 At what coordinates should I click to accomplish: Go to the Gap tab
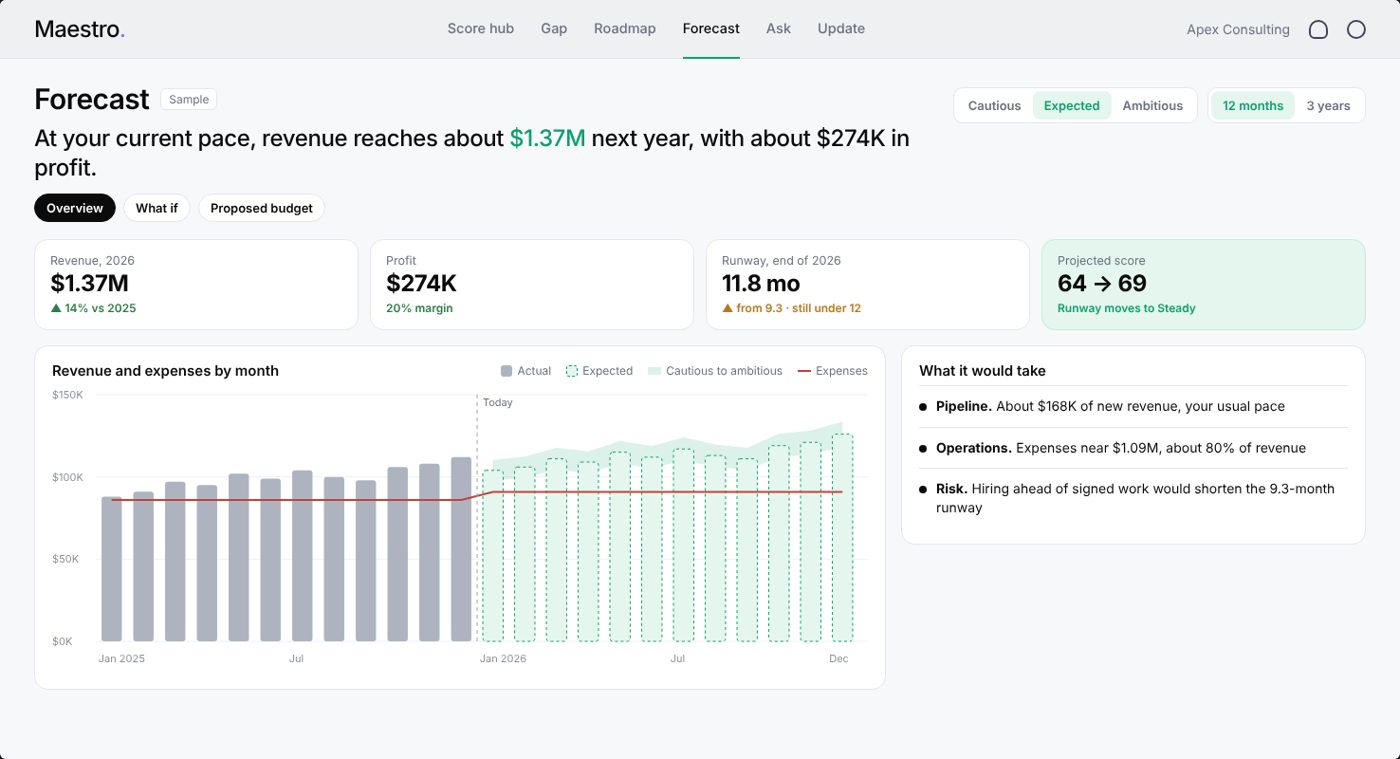coord(554,29)
